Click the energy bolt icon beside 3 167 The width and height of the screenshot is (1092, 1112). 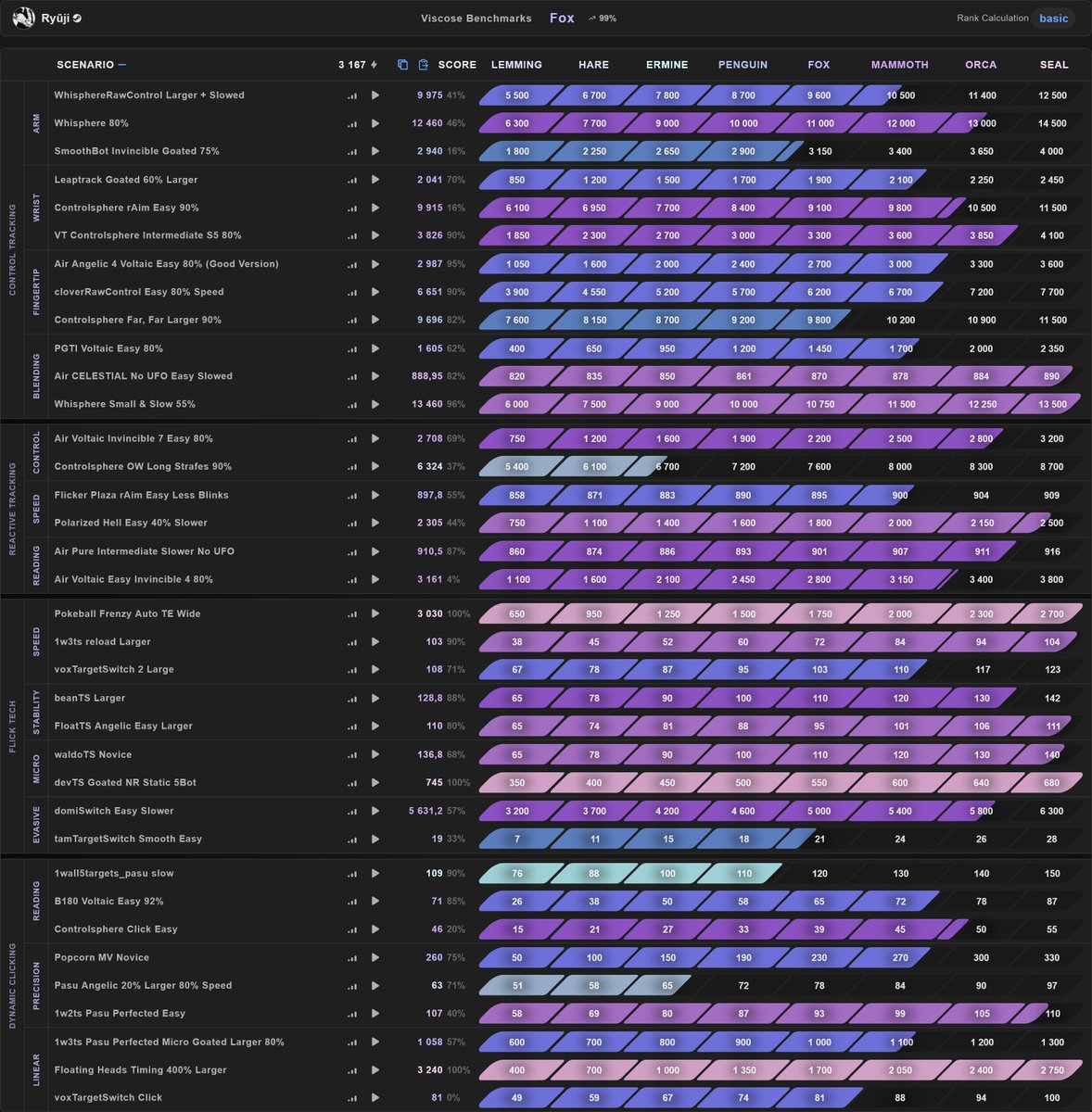pyautogui.click(x=374, y=65)
